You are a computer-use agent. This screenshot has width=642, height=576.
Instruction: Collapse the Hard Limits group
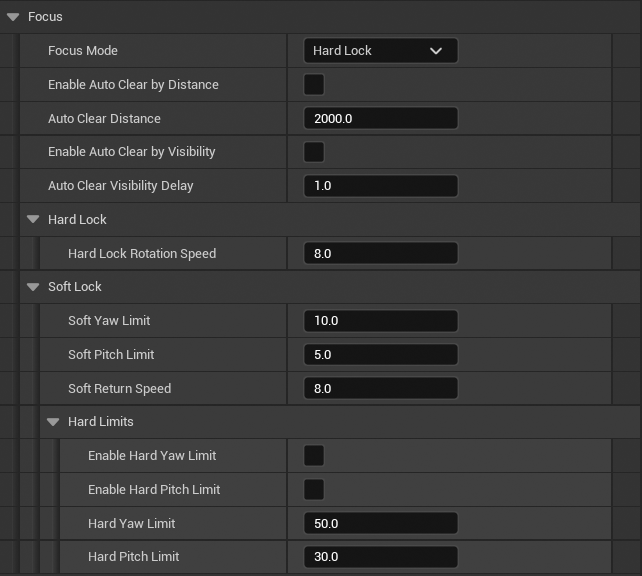point(53,422)
